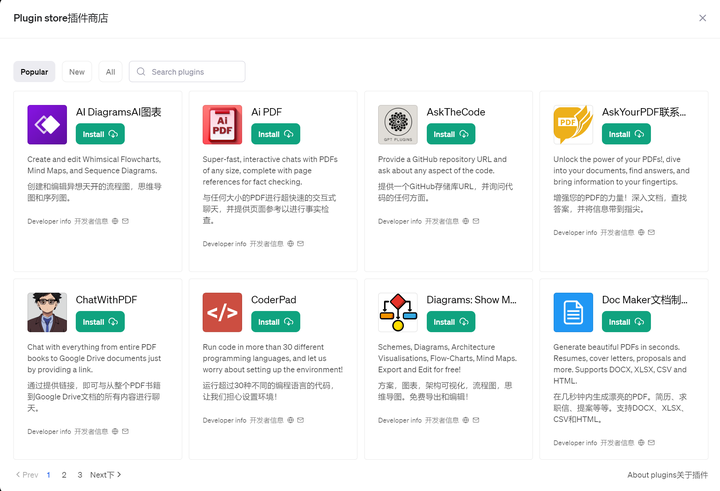Click the Diagrams: Show M... plugin title
This screenshot has height=491, width=720.
(x=472, y=299)
